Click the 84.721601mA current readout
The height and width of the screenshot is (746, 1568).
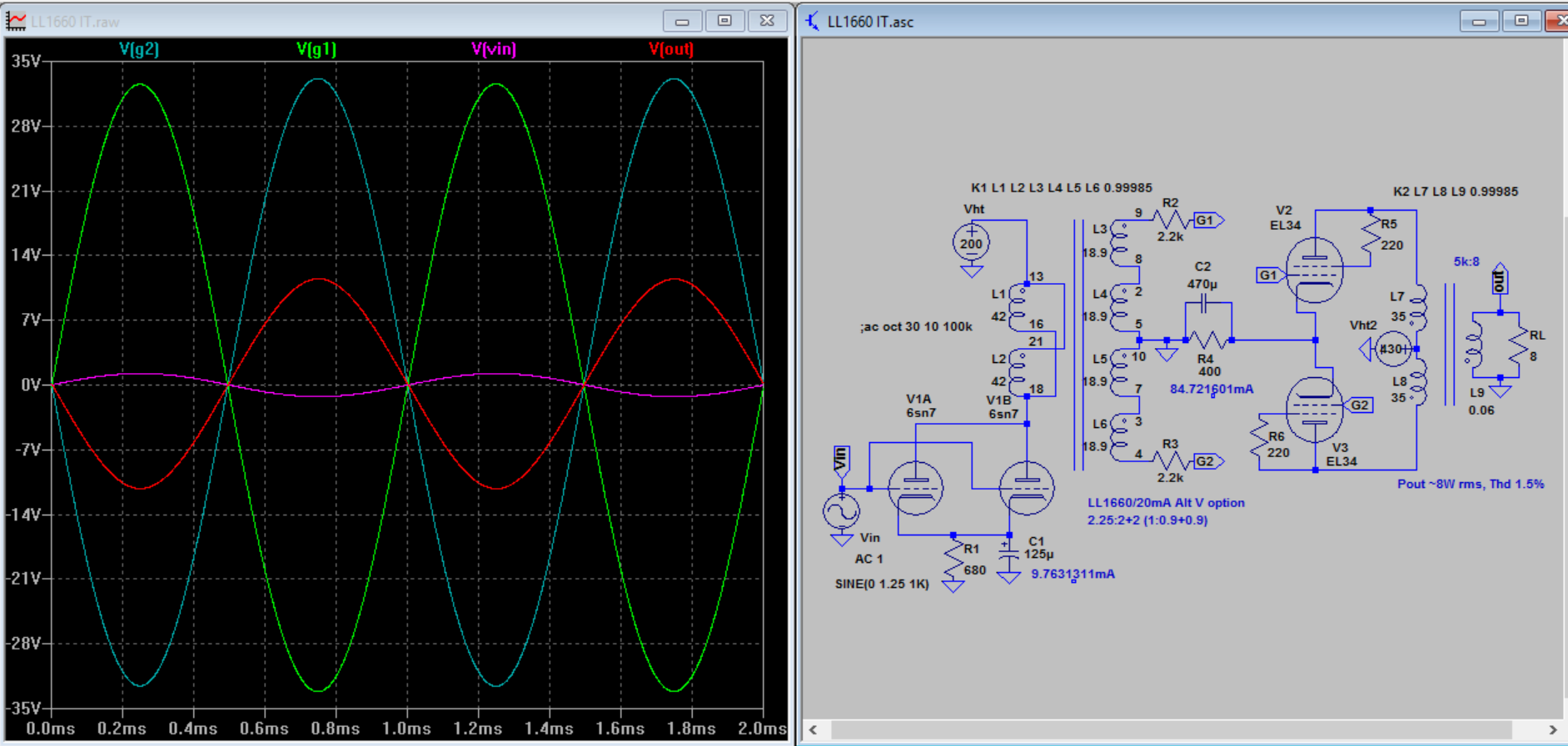click(x=1212, y=389)
